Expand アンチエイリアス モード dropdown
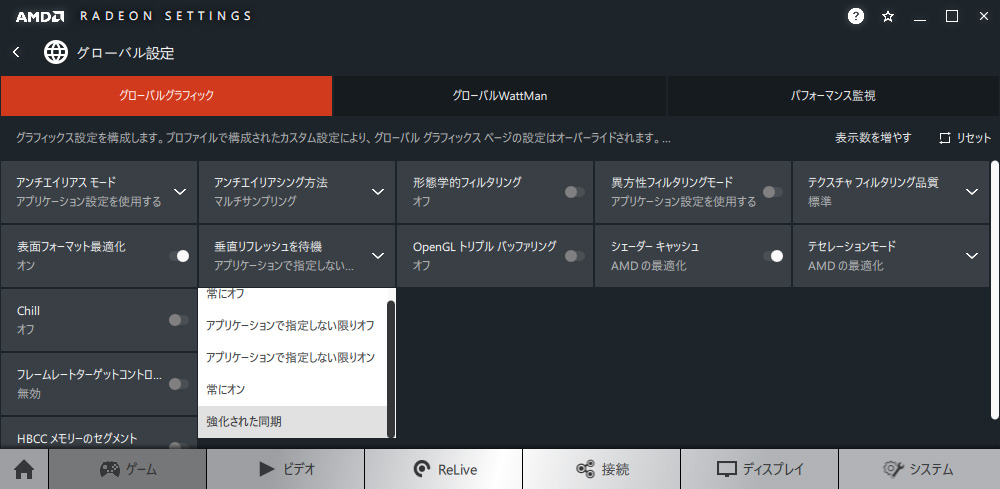This screenshot has width=1000, height=489. click(180, 192)
